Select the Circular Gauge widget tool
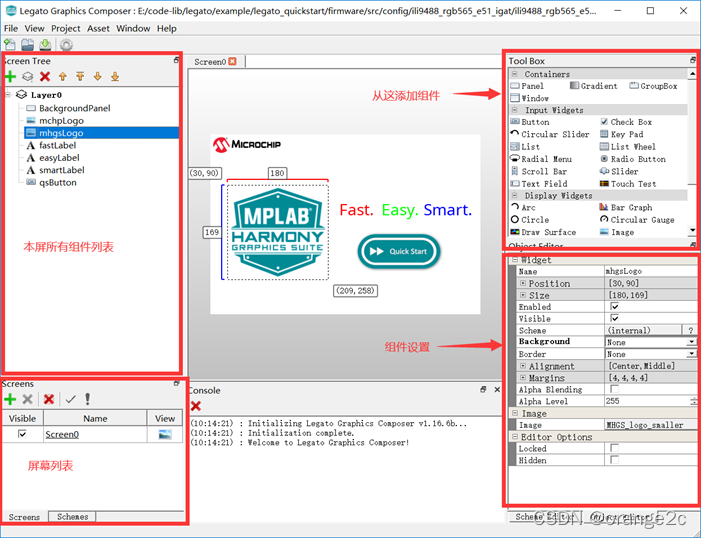 click(637, 220)
